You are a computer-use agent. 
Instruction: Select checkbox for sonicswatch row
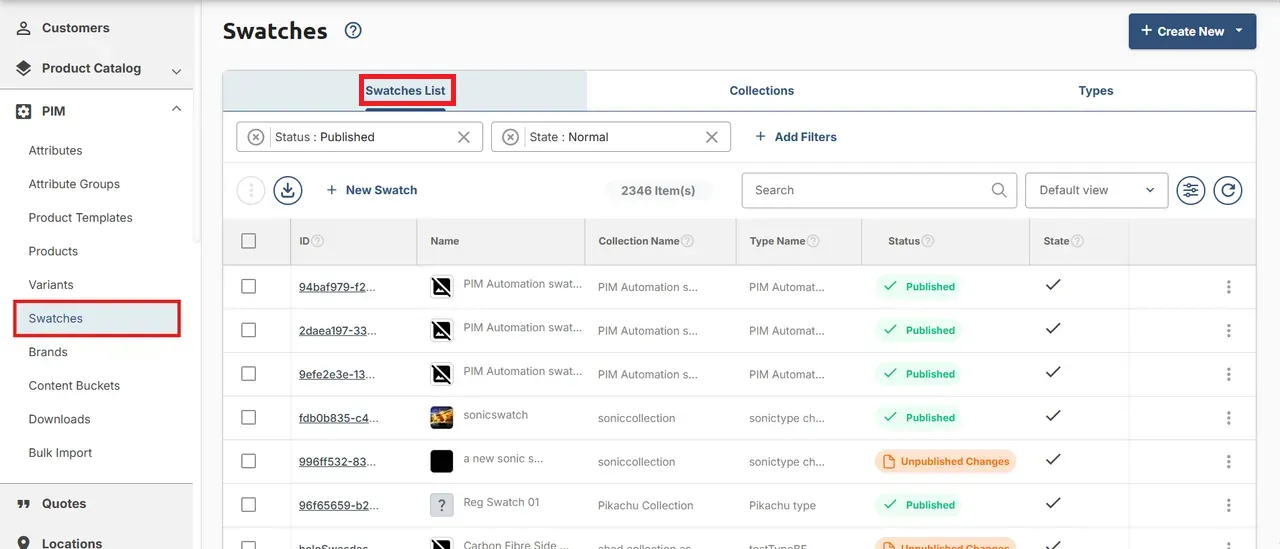(249, 417)
